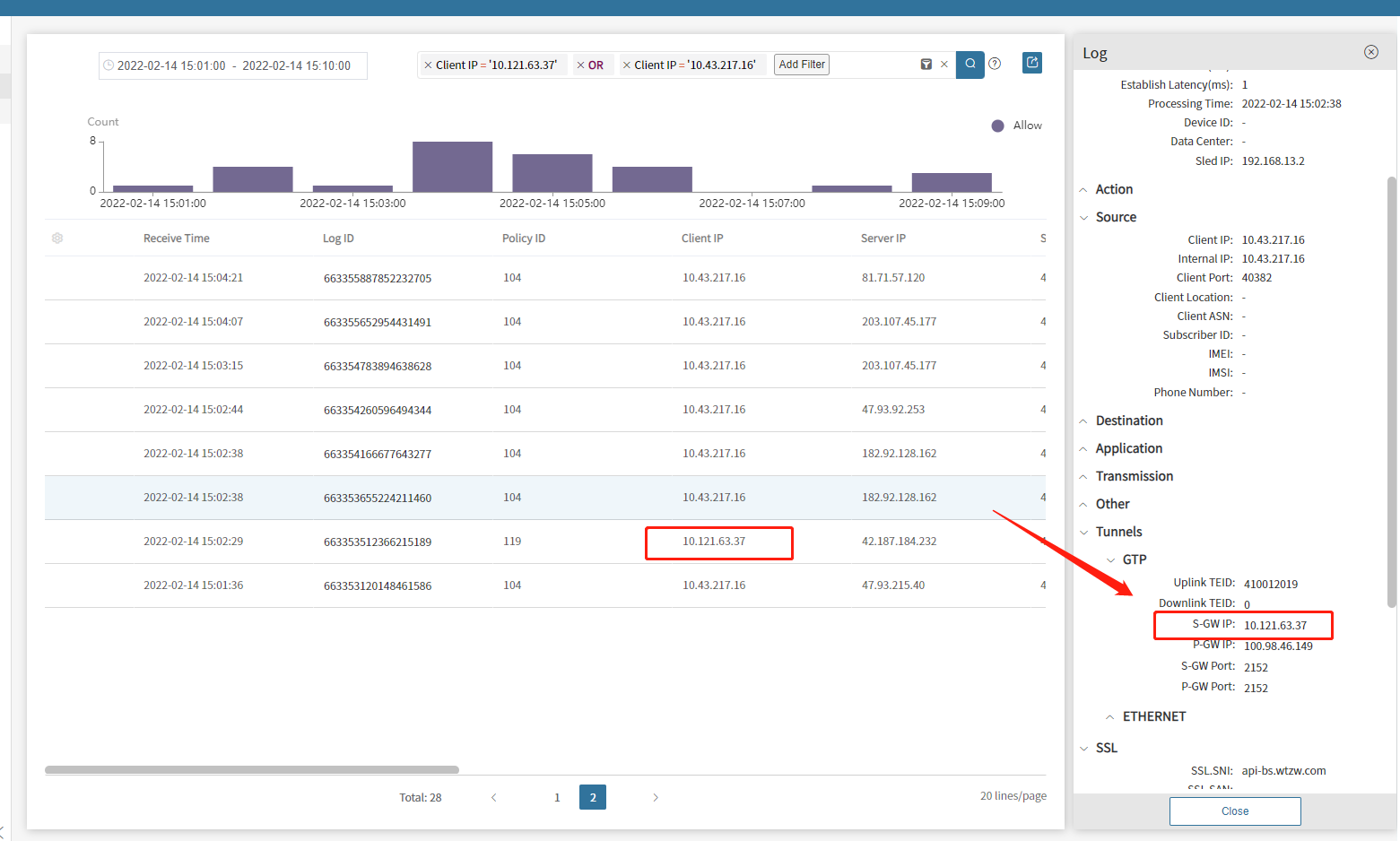Remove the OR operator from filter
Viewport: 1400px width, 841px height.
click(580, 65)
